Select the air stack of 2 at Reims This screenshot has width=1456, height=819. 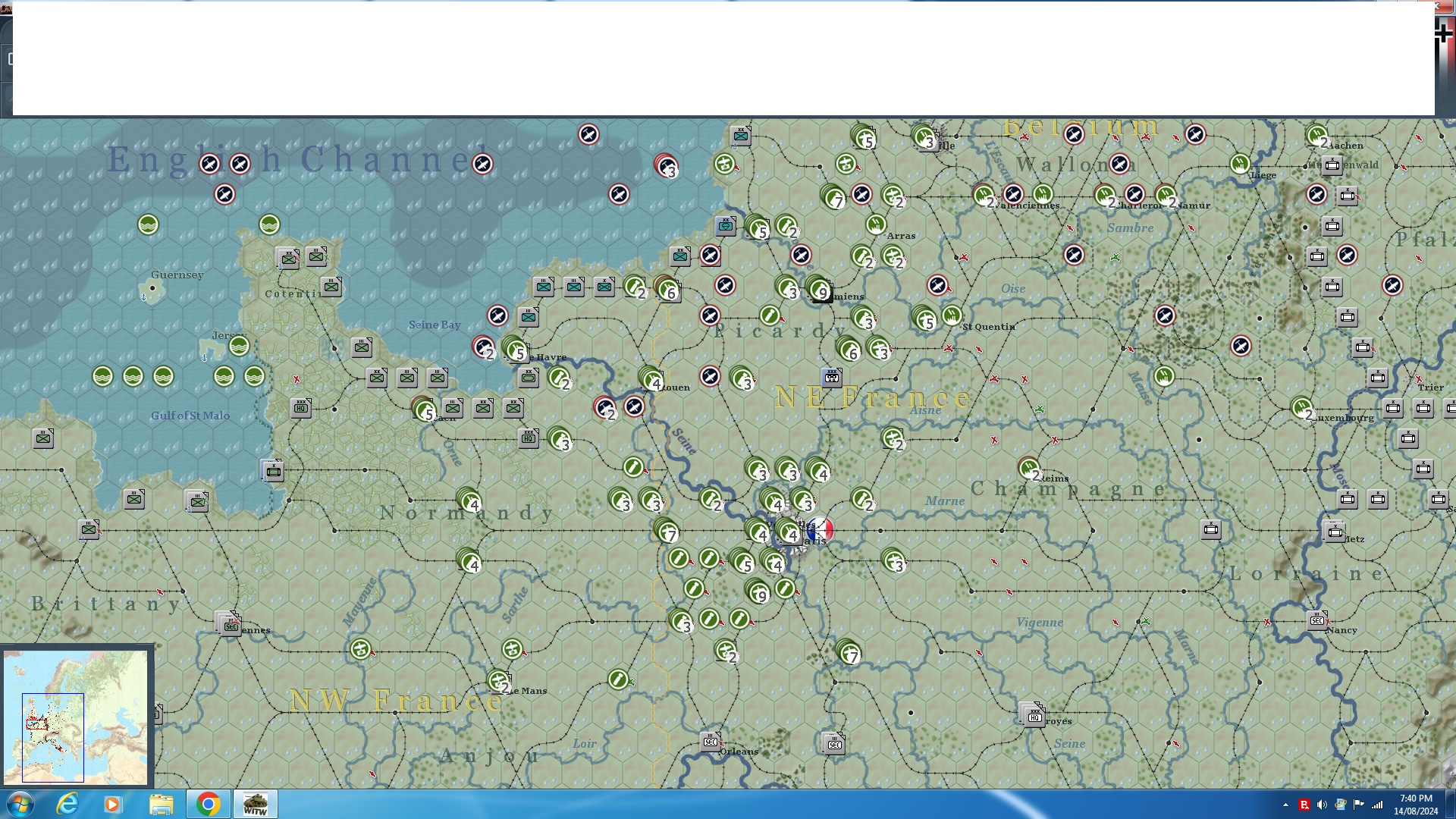1029,469
